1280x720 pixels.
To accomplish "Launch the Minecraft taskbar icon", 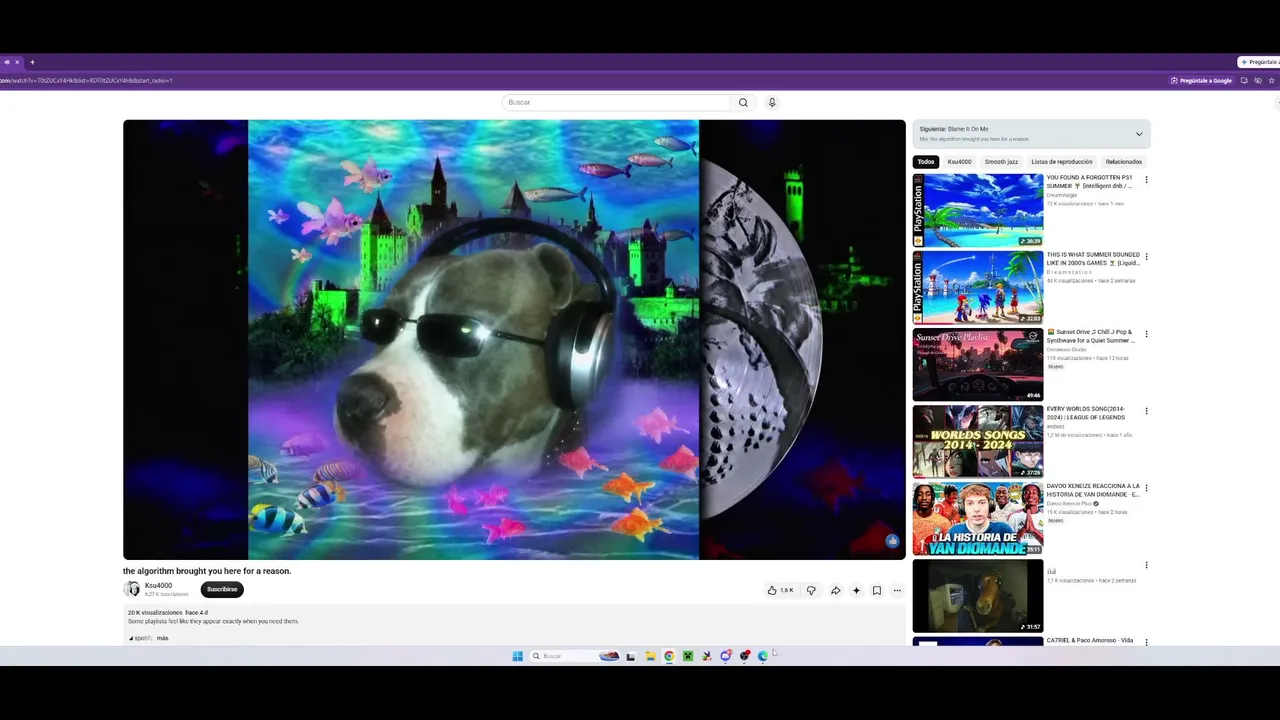I will 688,656.
